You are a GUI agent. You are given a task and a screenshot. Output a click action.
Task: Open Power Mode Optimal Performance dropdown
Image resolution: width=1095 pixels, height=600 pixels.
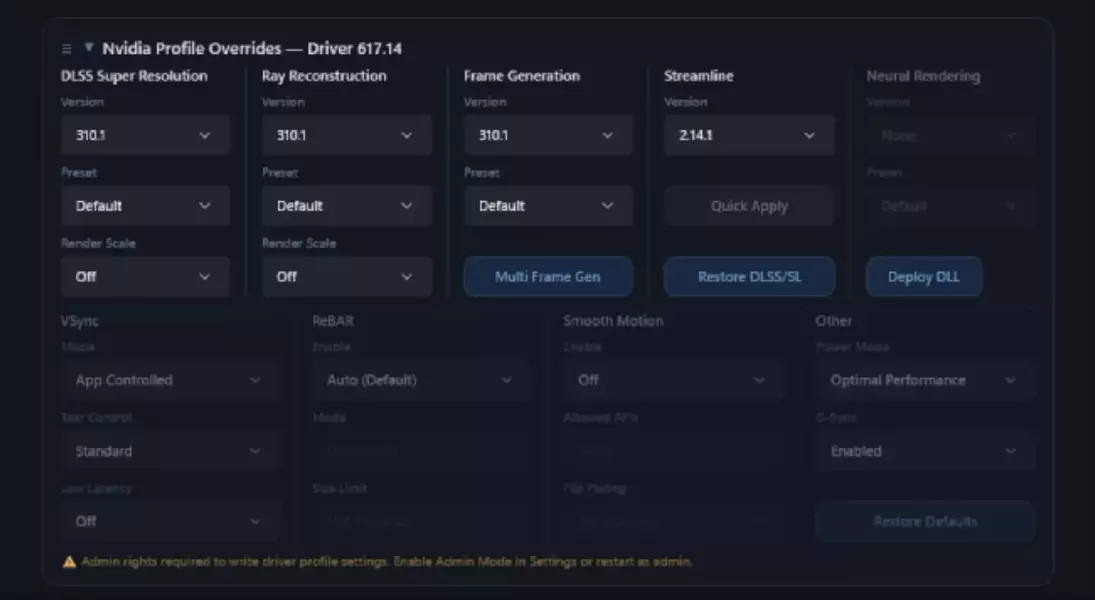[925, 380]
